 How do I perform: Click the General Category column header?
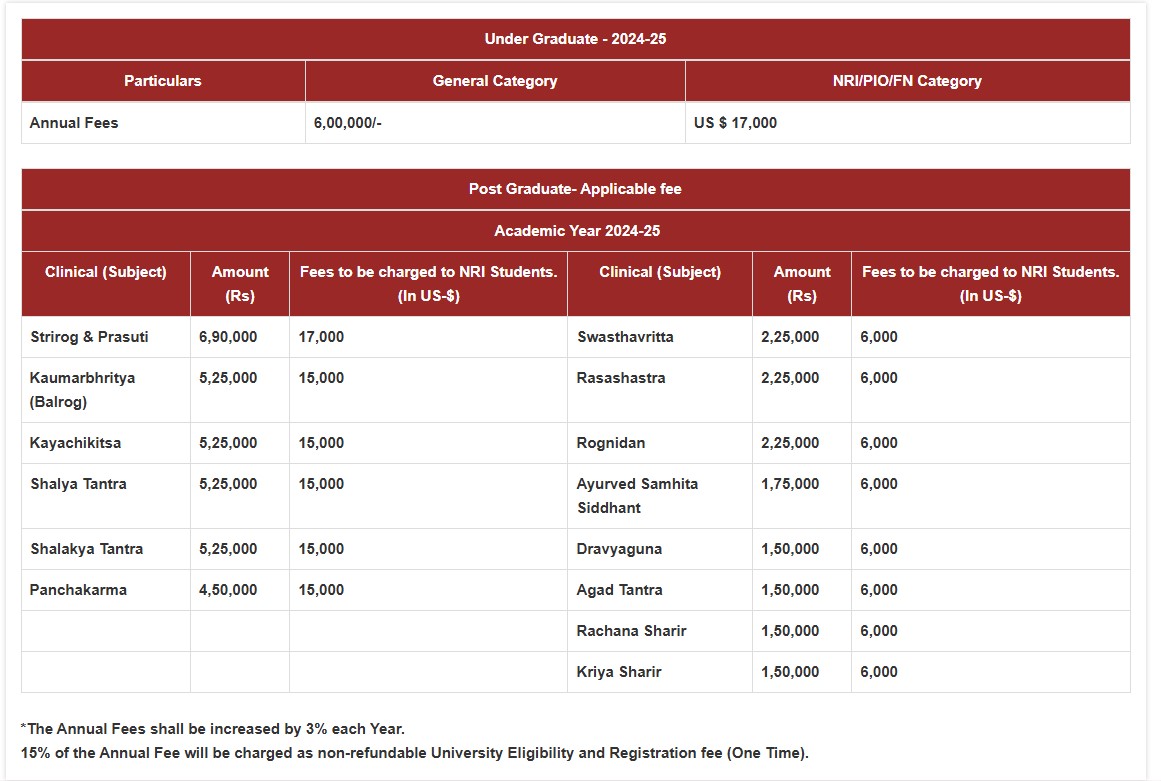pyautogui.click(x=495, y=81)
